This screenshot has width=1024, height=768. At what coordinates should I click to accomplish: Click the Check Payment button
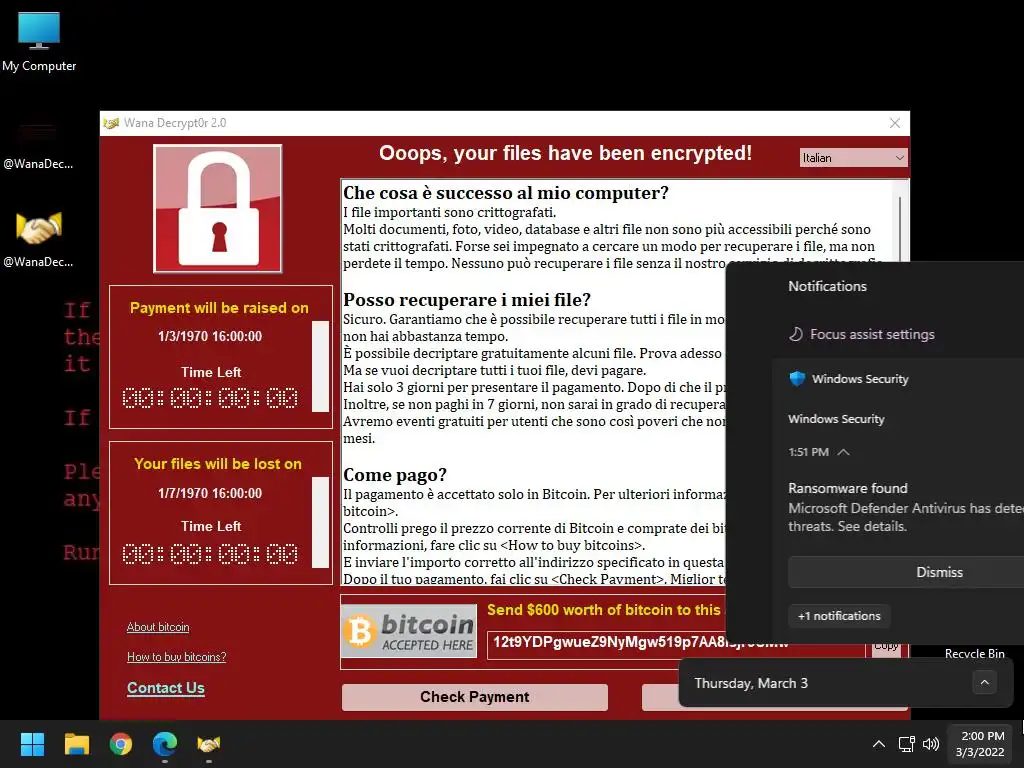click(475, 697)
